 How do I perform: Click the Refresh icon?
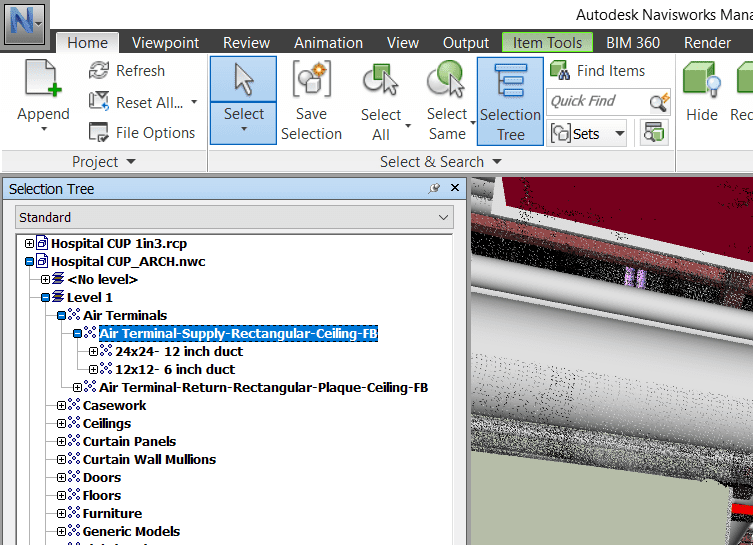point(99,71)
